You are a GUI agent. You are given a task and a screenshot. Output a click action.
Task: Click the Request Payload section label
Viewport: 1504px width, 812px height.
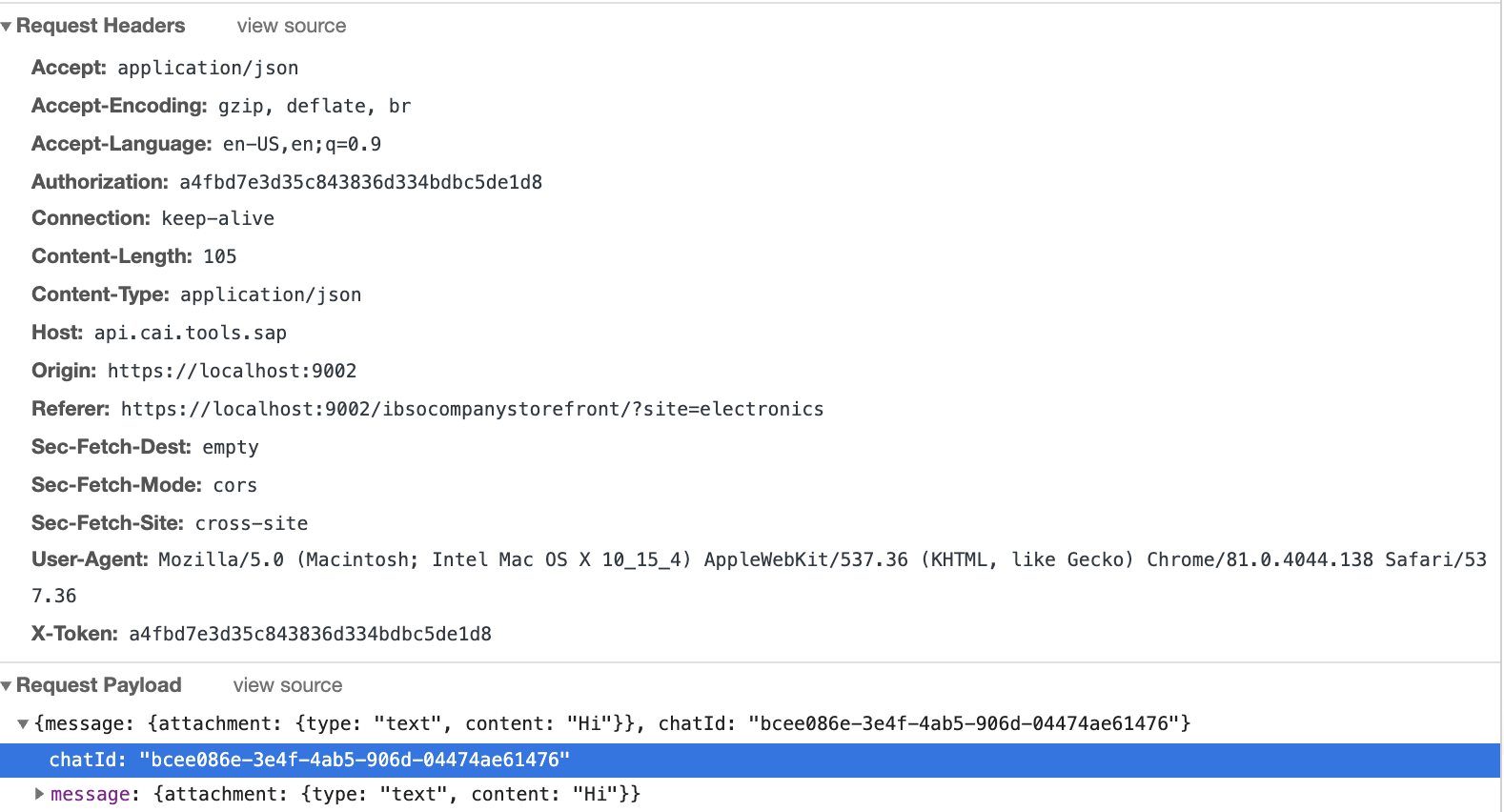[x=99, y=684]
